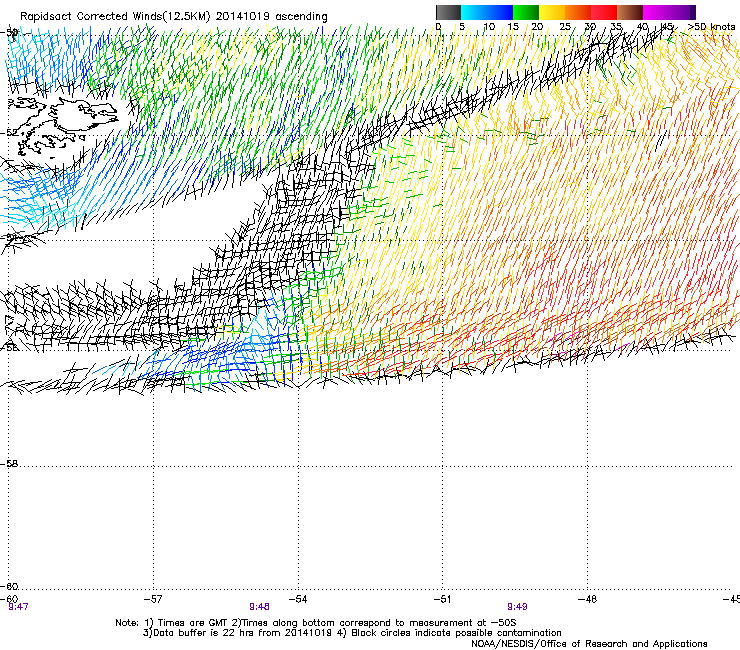Click the 'Rapidscat Corrected Winds(12.5KM)' title text
The image size is (740, 650).
pos(115,17)
